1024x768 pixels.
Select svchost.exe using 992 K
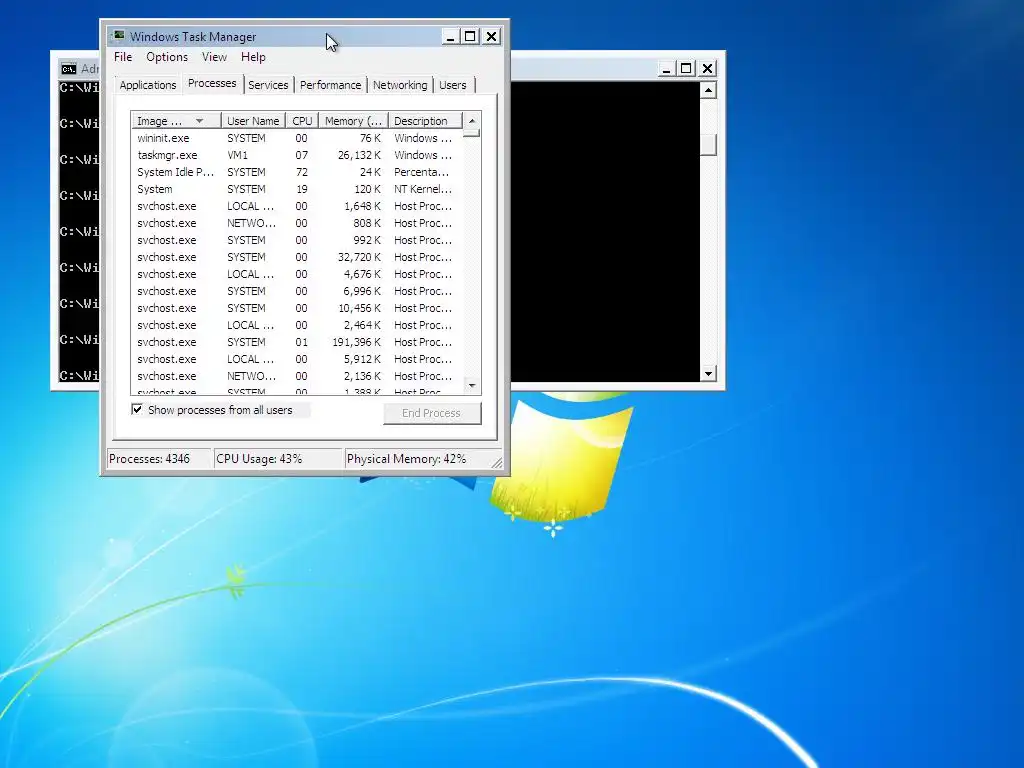pyautogui.click(x=297, y=240)
